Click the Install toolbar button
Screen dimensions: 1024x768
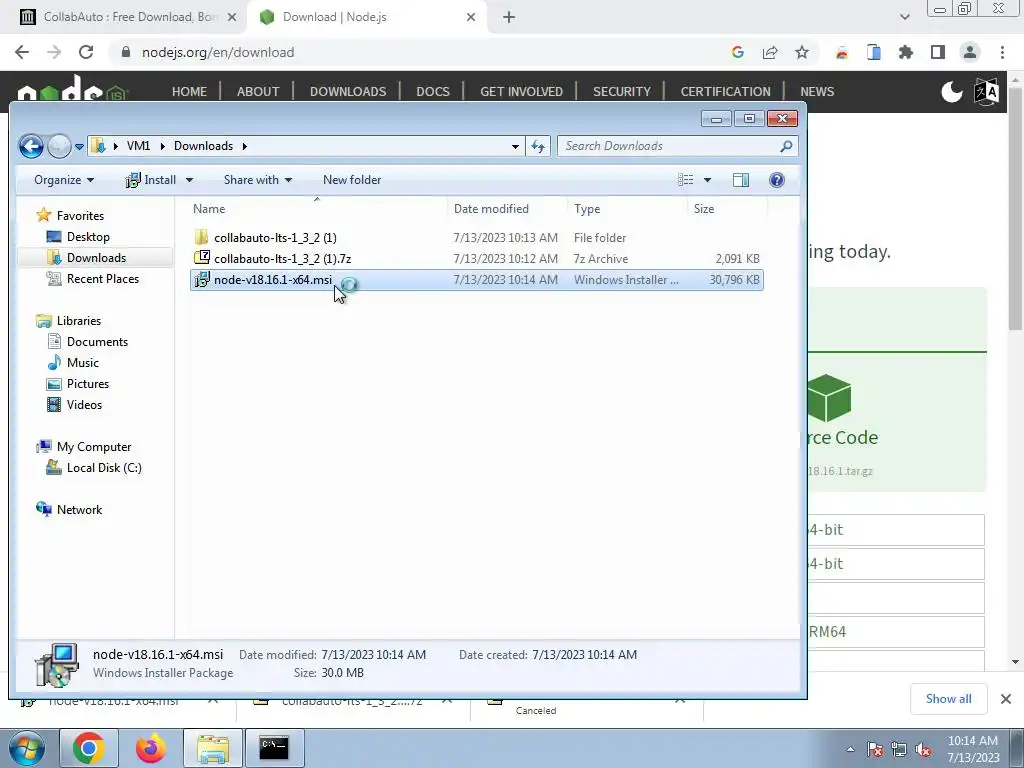tap(151, 180)
